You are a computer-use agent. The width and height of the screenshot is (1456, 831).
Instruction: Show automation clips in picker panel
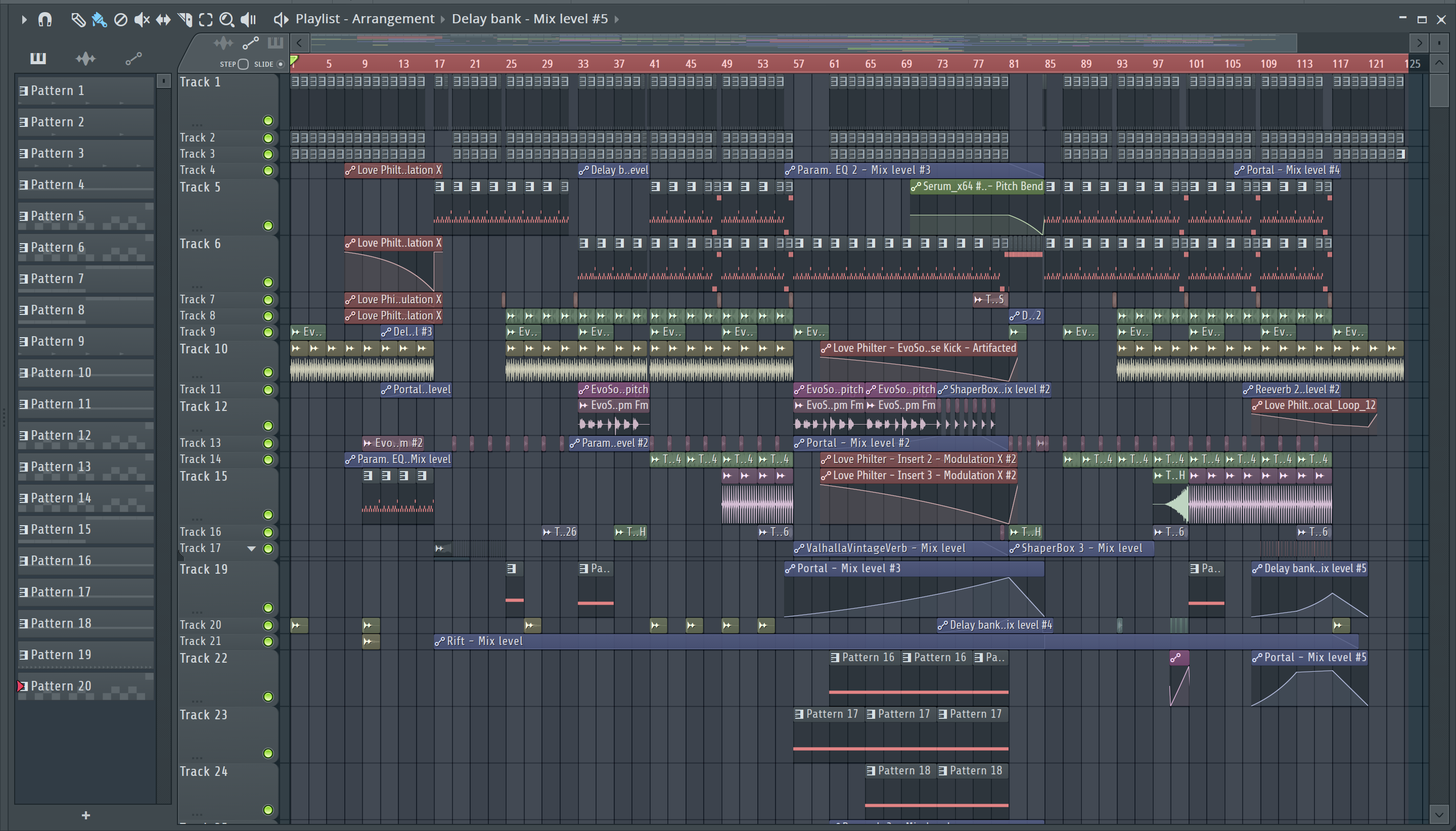(133, 58)
